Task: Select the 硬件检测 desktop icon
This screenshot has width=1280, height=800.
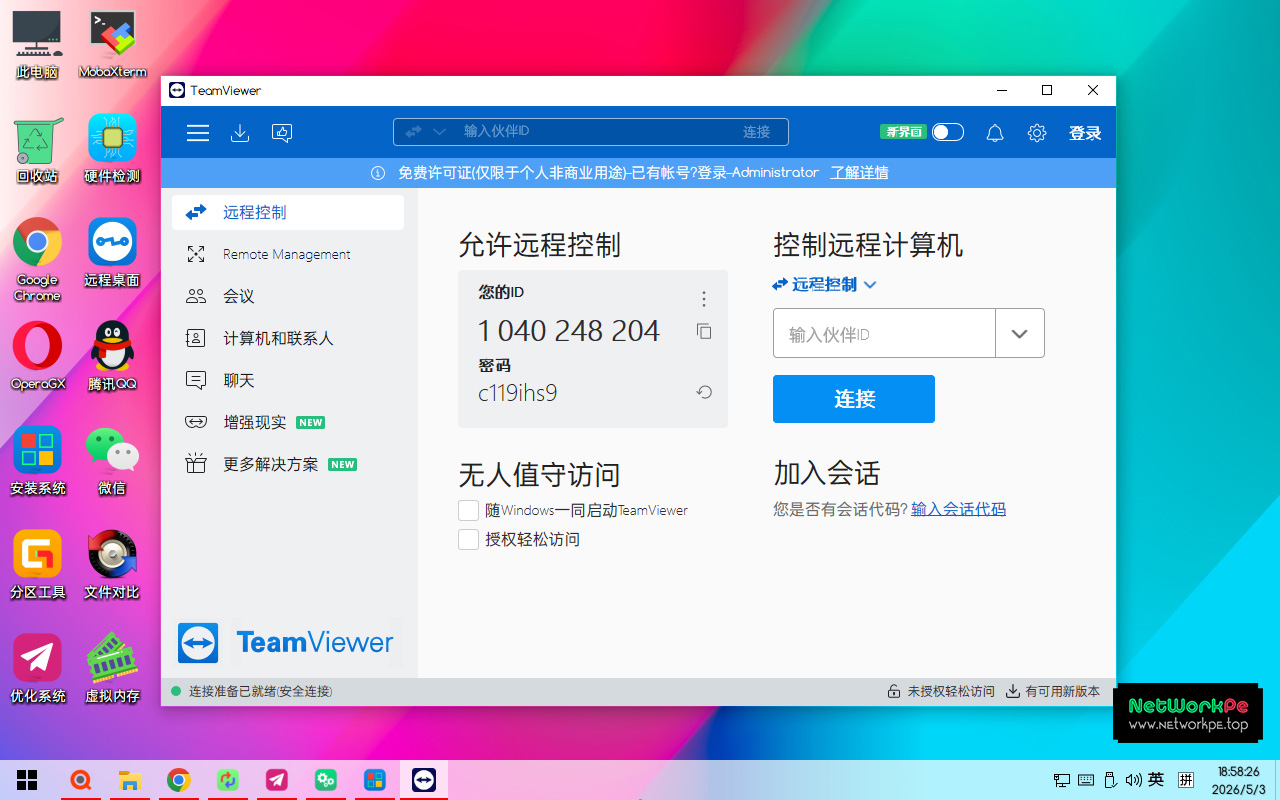Action: pyautogui.click(x=112, y=150)
